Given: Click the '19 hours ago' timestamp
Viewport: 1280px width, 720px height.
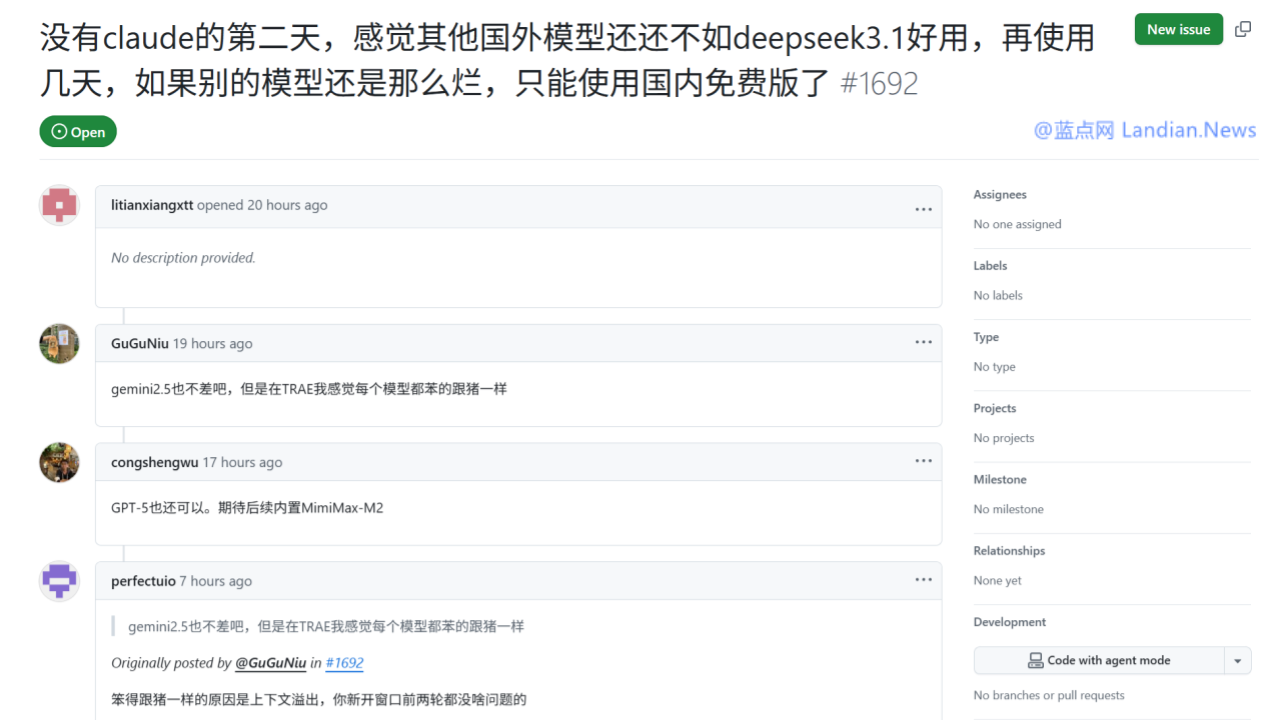Looking at the screenshot, I should 212,343.
